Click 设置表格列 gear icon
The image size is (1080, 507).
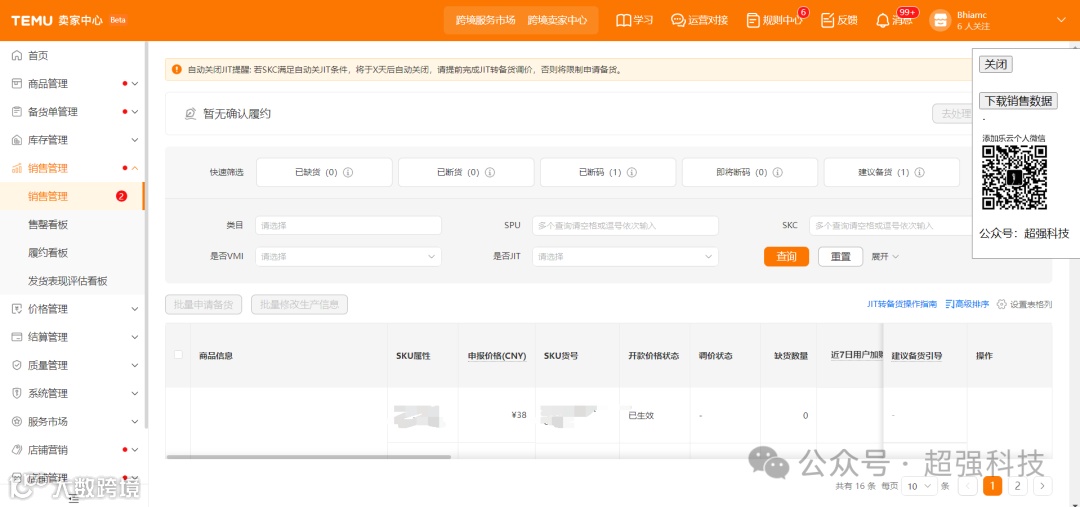pyautogui.click(x=1001, y=304)
